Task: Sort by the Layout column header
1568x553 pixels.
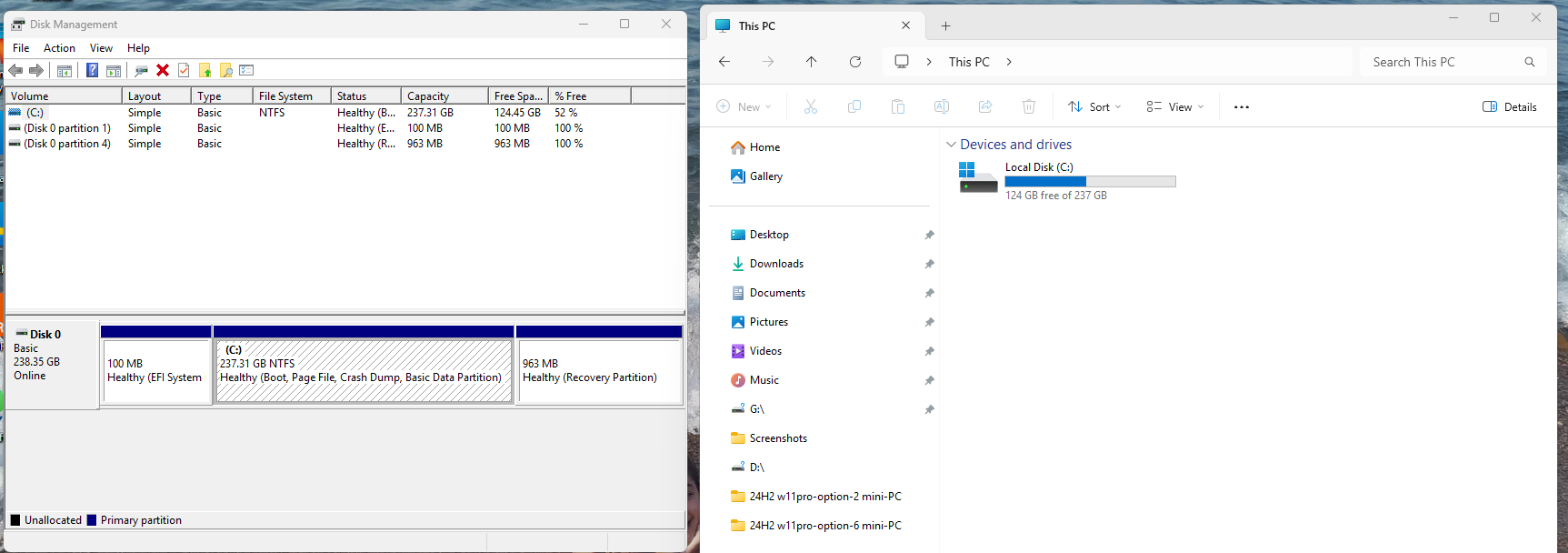Action: 156,96
